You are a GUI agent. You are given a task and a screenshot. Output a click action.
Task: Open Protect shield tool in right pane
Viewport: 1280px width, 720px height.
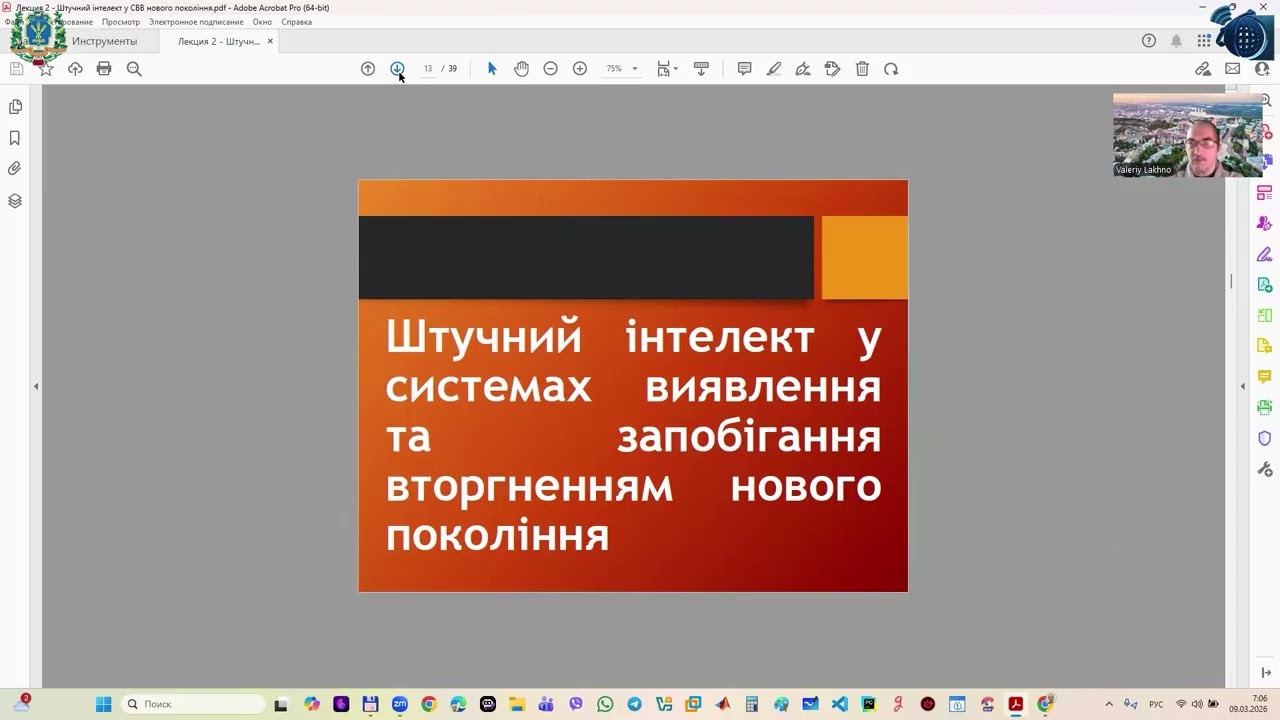click(x=1264, y=439)
